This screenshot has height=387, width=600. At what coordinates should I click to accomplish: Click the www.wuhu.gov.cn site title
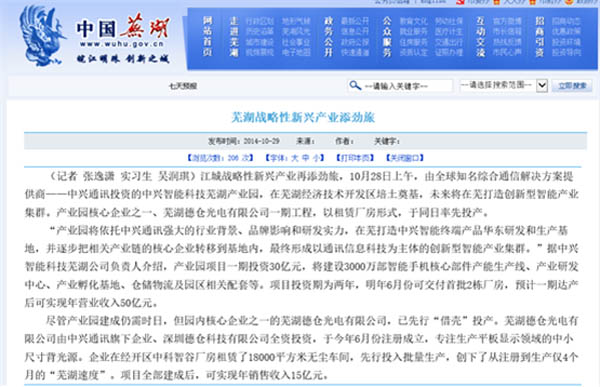[x=122, y=44]
